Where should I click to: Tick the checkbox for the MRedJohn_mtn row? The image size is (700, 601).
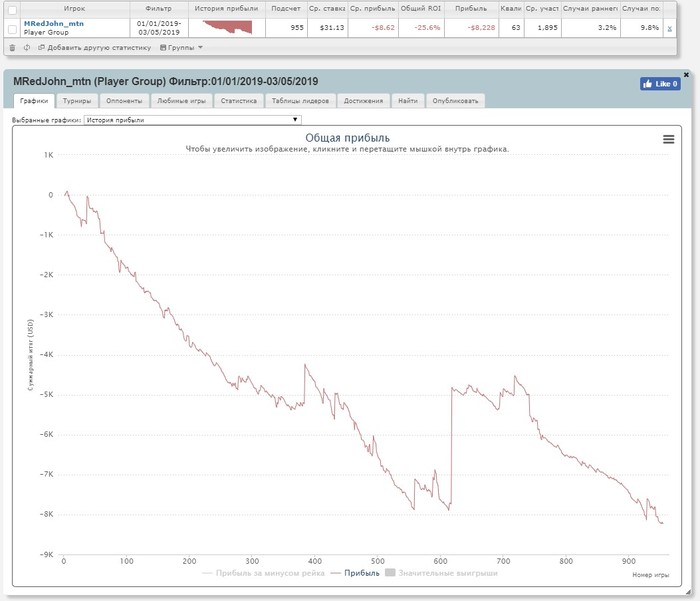(x=12, y=29)
